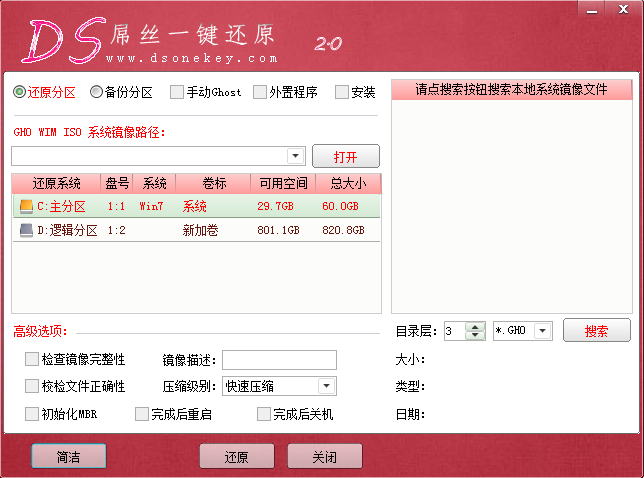Click the 还原系统 column header

[x=57, y=183]
